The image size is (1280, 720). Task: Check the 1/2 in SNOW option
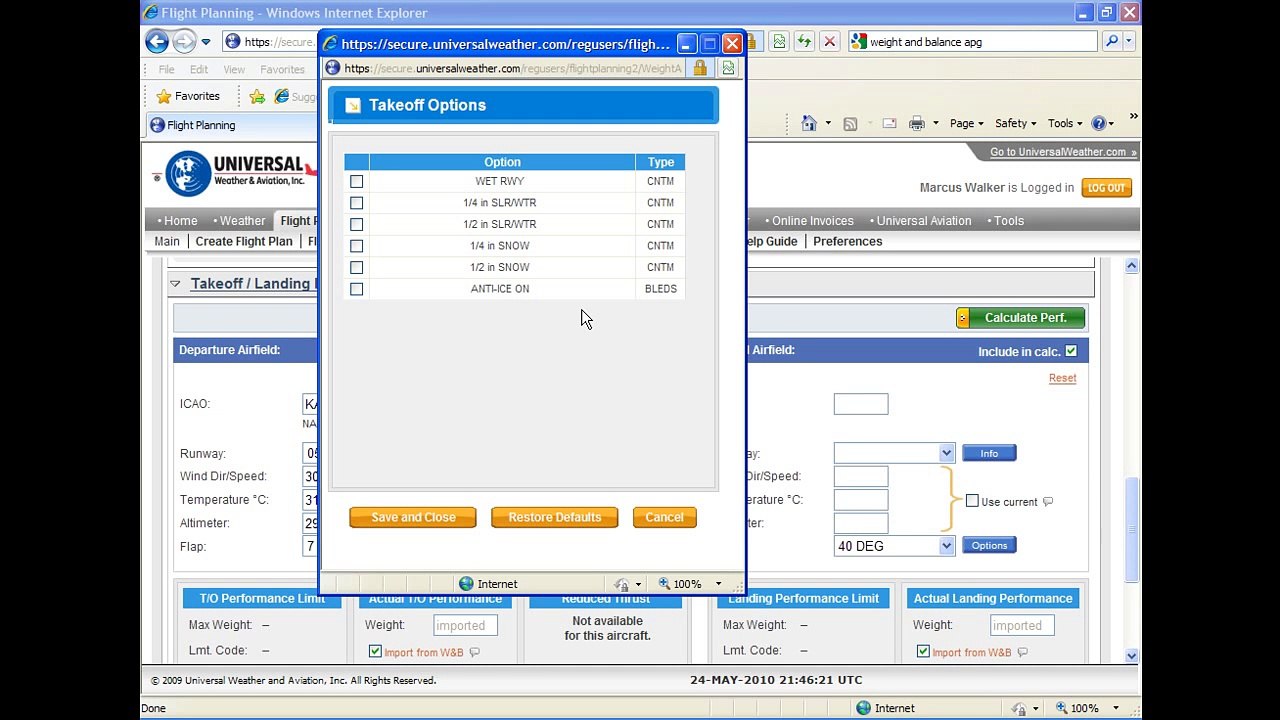(356, 267)
